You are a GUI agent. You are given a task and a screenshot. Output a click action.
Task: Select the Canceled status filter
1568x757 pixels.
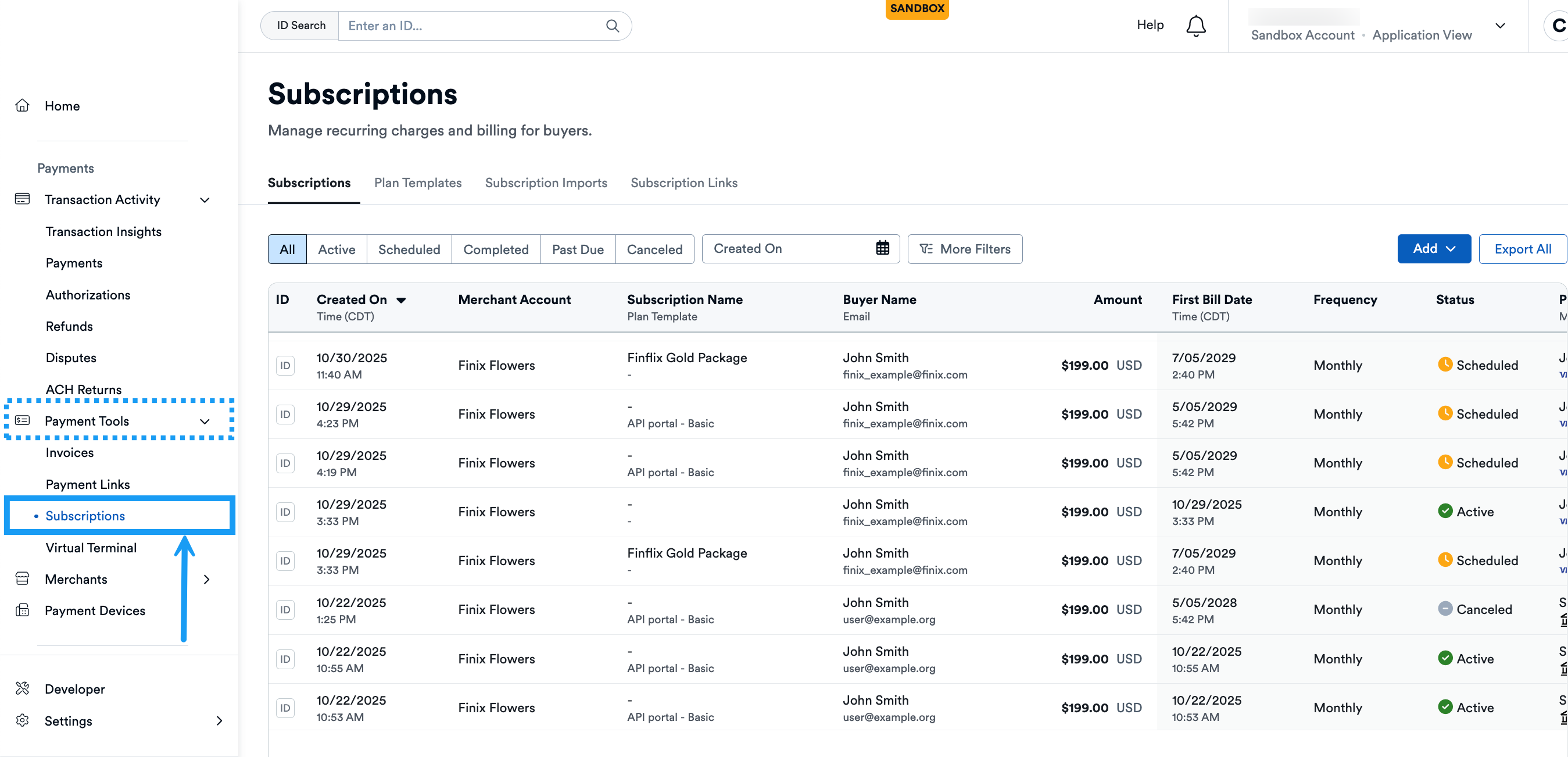point(654,249)
